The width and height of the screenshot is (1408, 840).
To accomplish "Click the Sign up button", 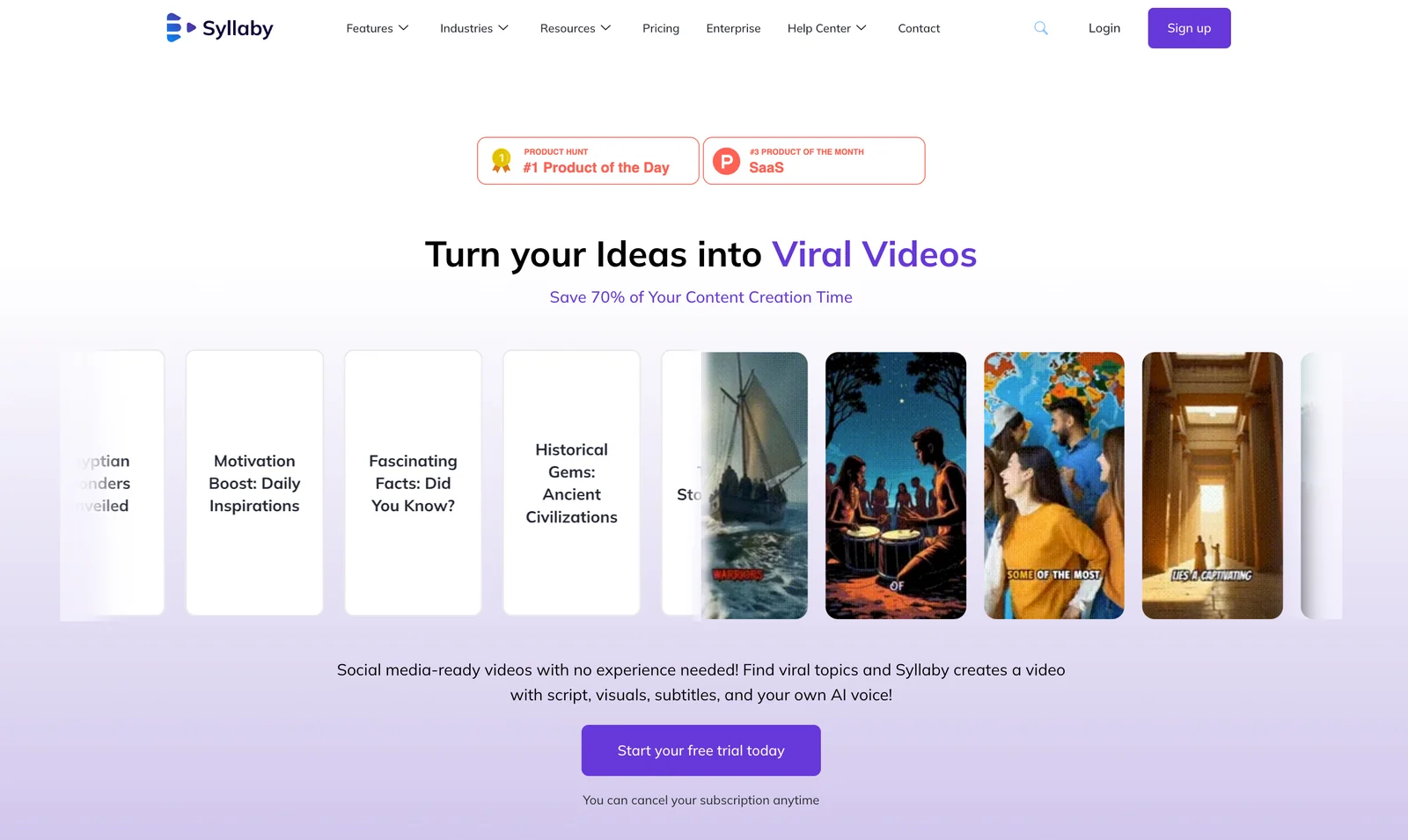I will pyautogui.click(x=1189, y=28).
